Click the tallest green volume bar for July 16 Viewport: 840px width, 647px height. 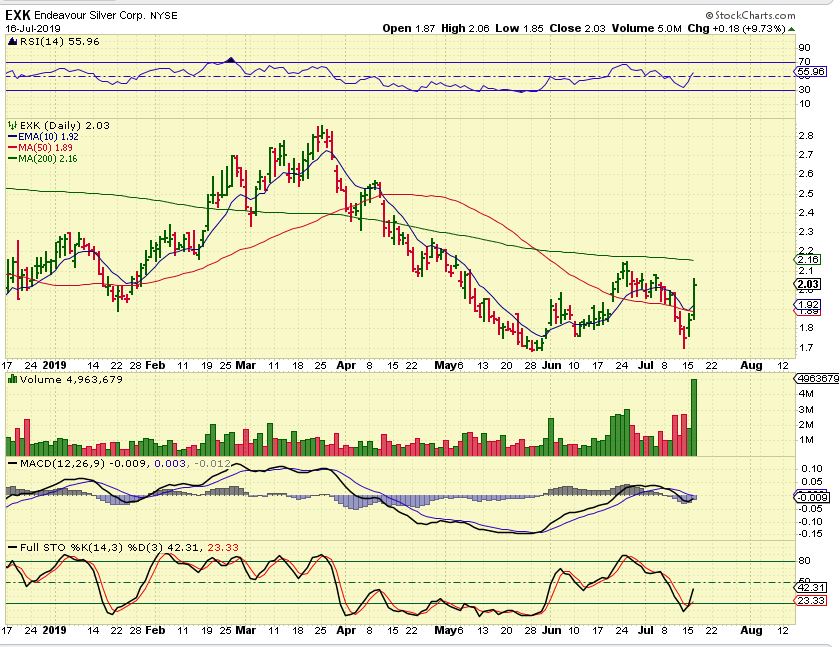pos(694,417)
